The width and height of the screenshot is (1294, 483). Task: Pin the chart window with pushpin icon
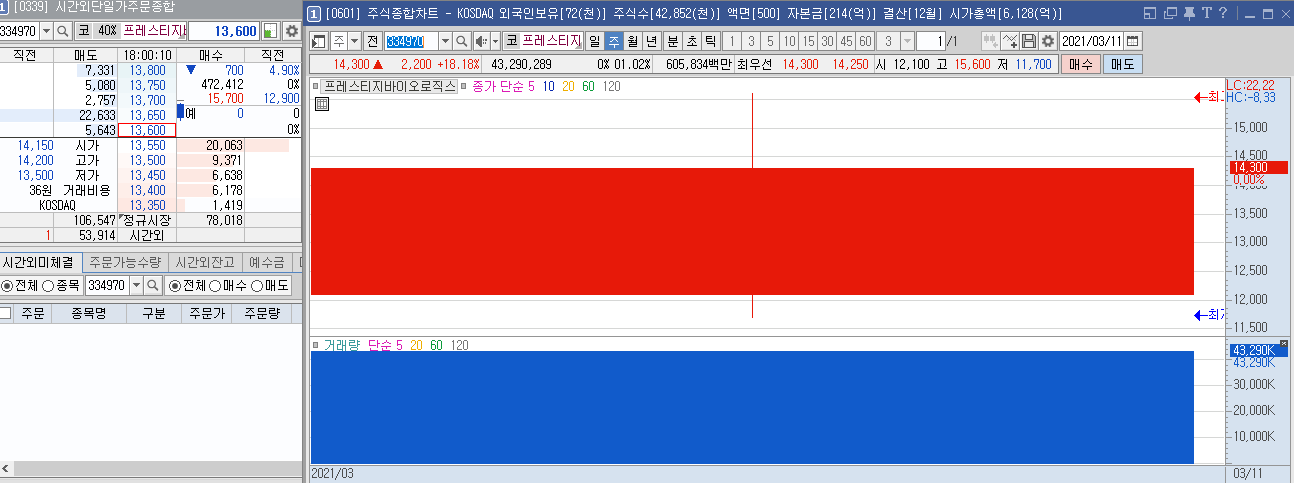(x=1188, y=13)
